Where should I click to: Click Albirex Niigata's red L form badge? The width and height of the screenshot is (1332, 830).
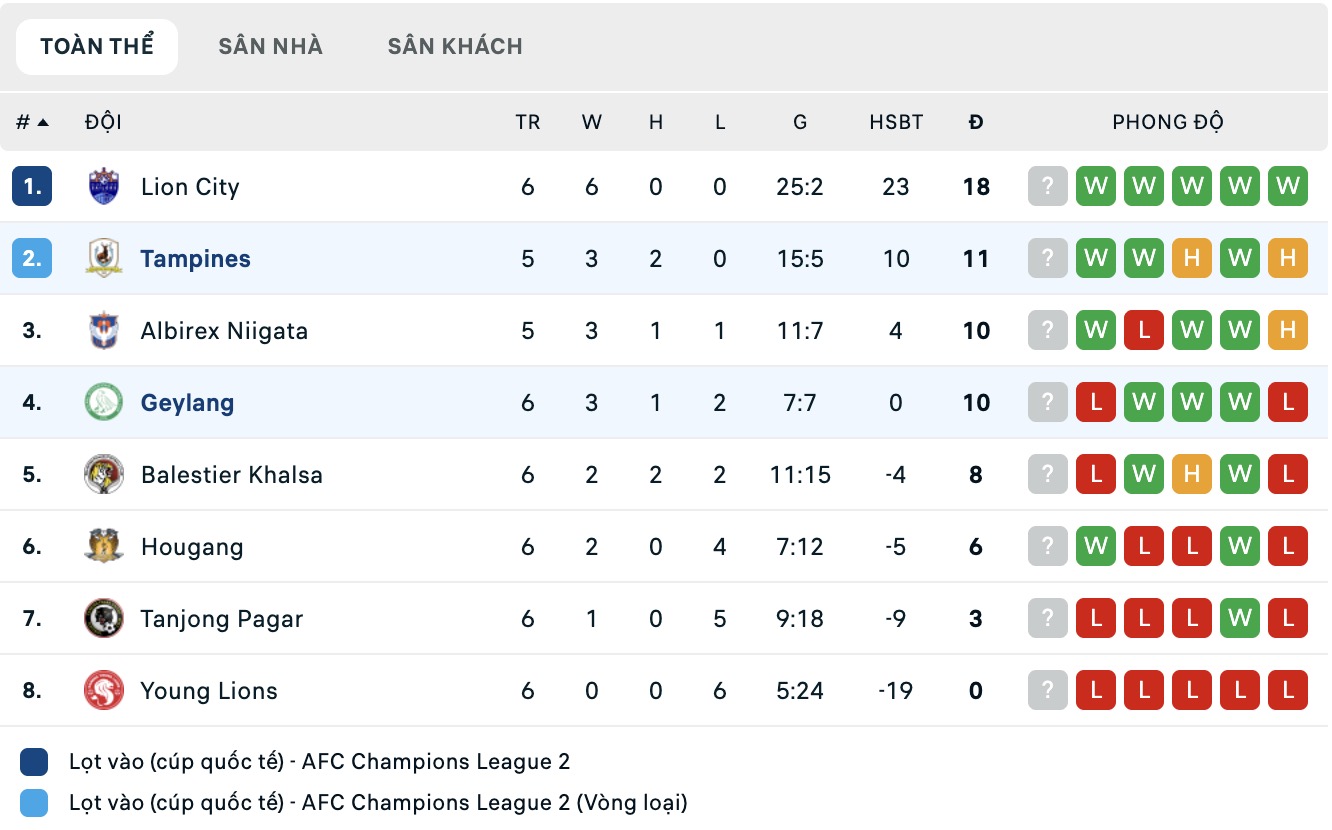point(1144,331)
